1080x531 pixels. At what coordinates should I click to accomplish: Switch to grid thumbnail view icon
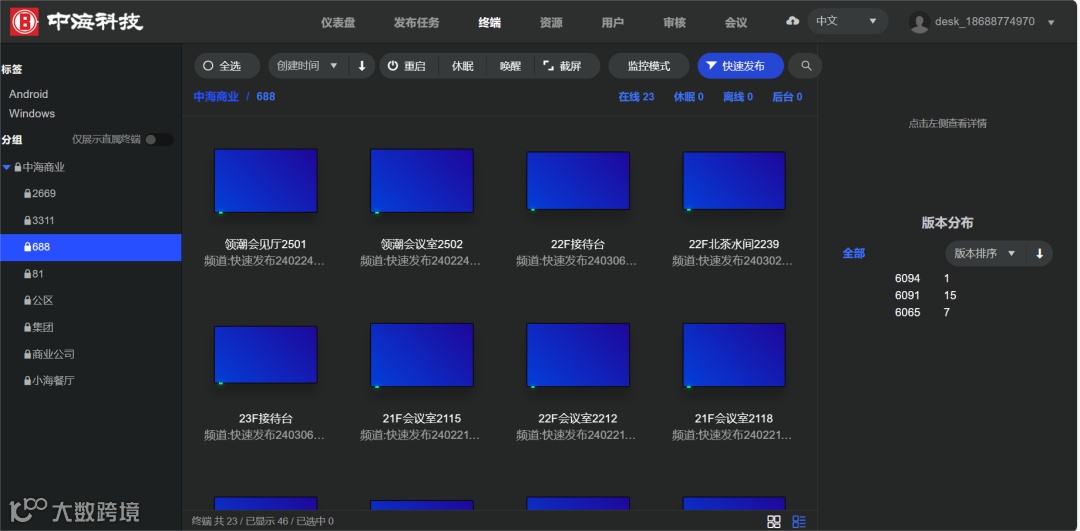pyautogui.click(x=773, y=521)
